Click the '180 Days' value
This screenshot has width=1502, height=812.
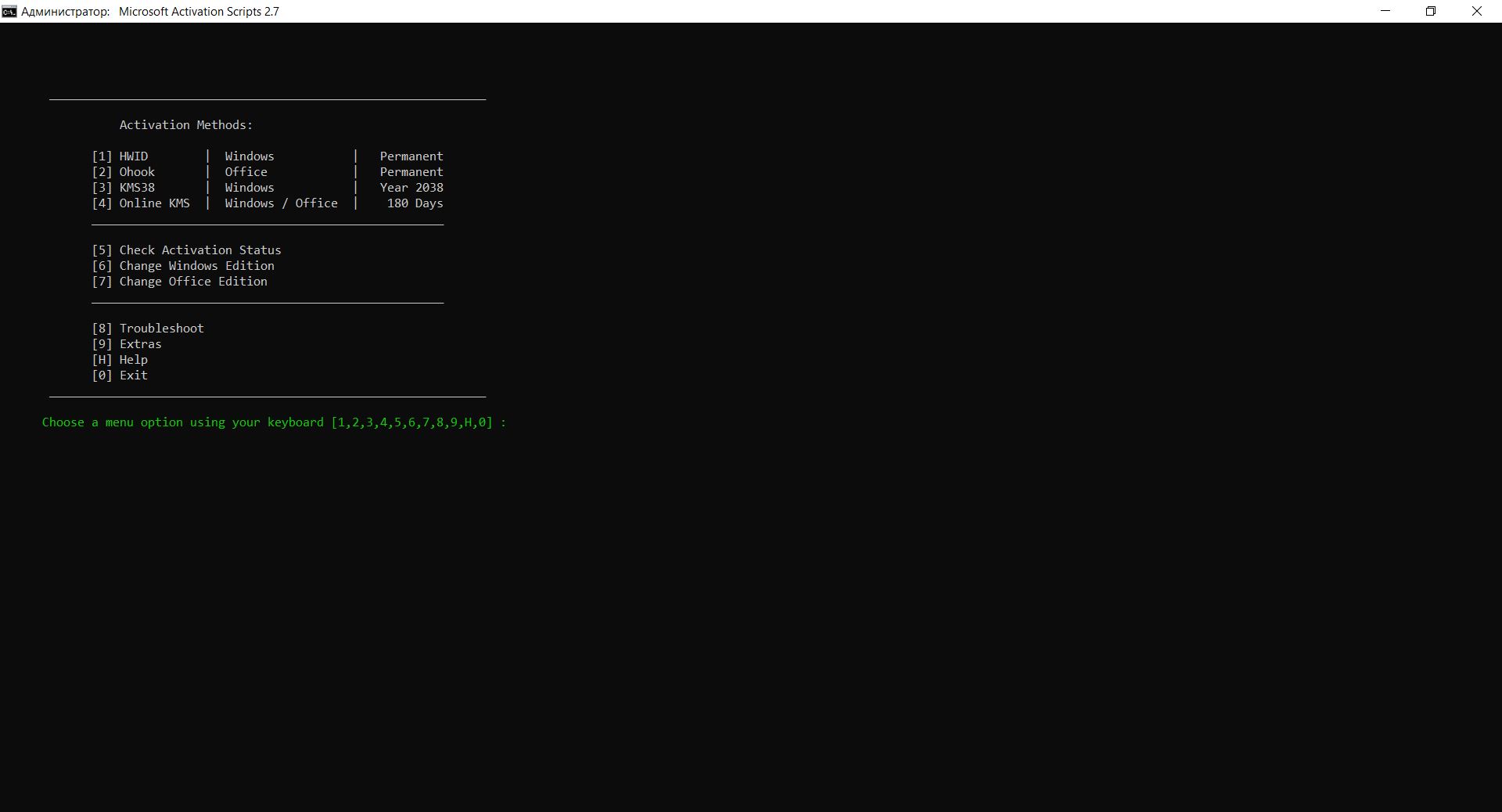tap(415, 203)
